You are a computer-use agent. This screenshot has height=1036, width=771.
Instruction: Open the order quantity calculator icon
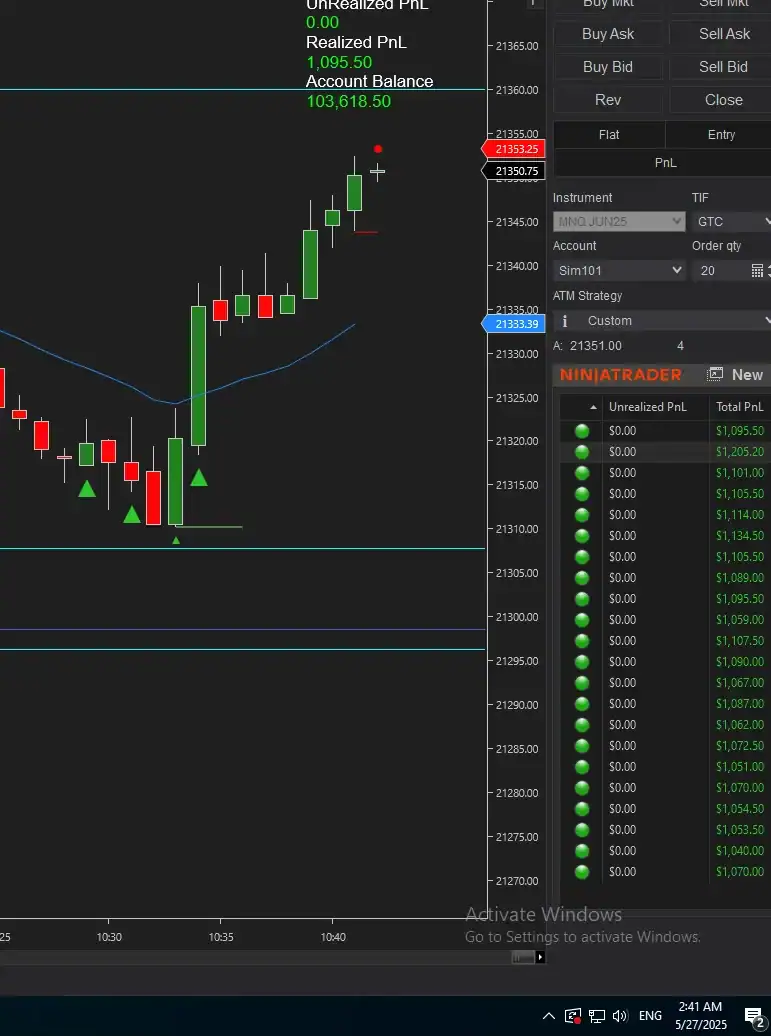[x=757, y=271]
